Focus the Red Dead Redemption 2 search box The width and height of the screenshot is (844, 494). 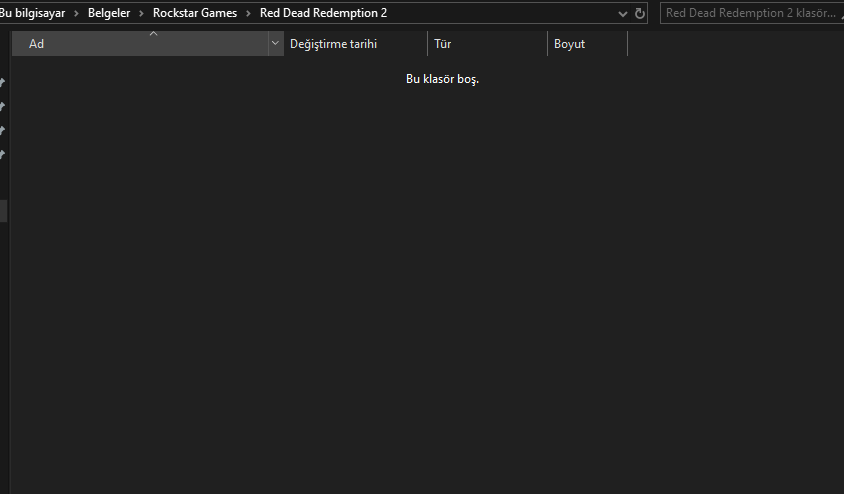751,13
